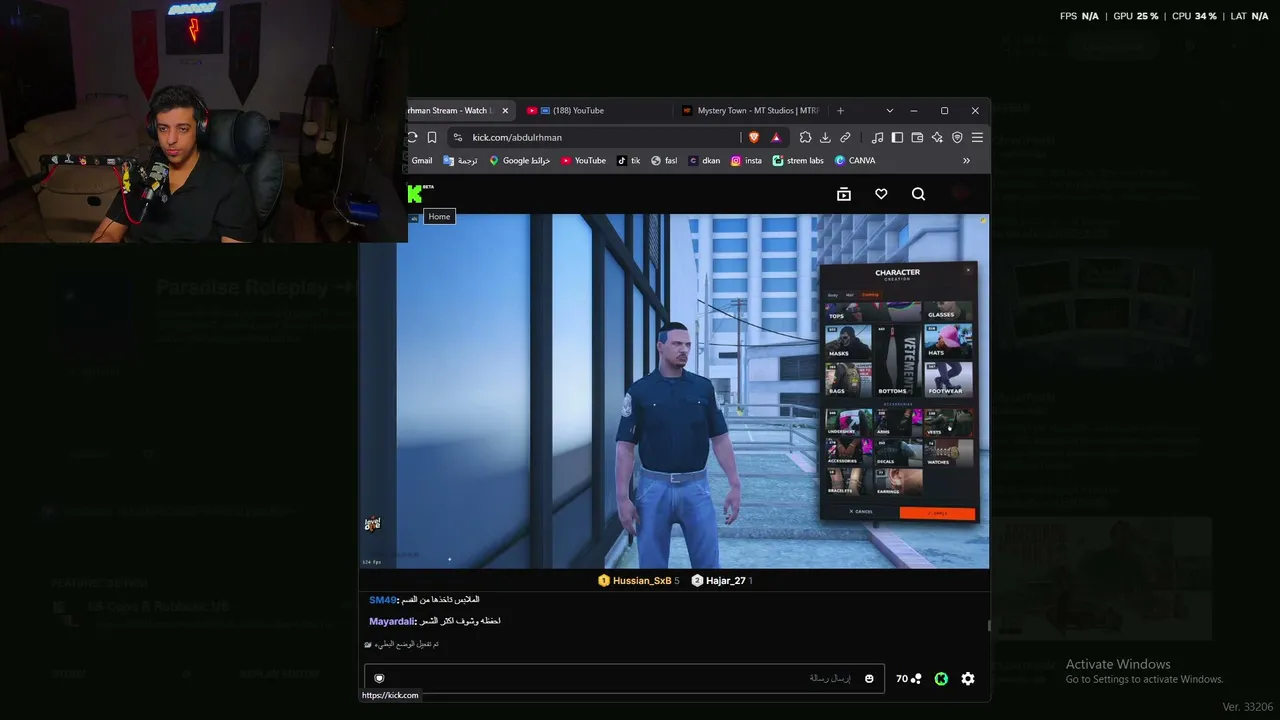Open the music playlist icon in toolbar
This screenshot has height=720, width=1280.
(x=877, y=137)
